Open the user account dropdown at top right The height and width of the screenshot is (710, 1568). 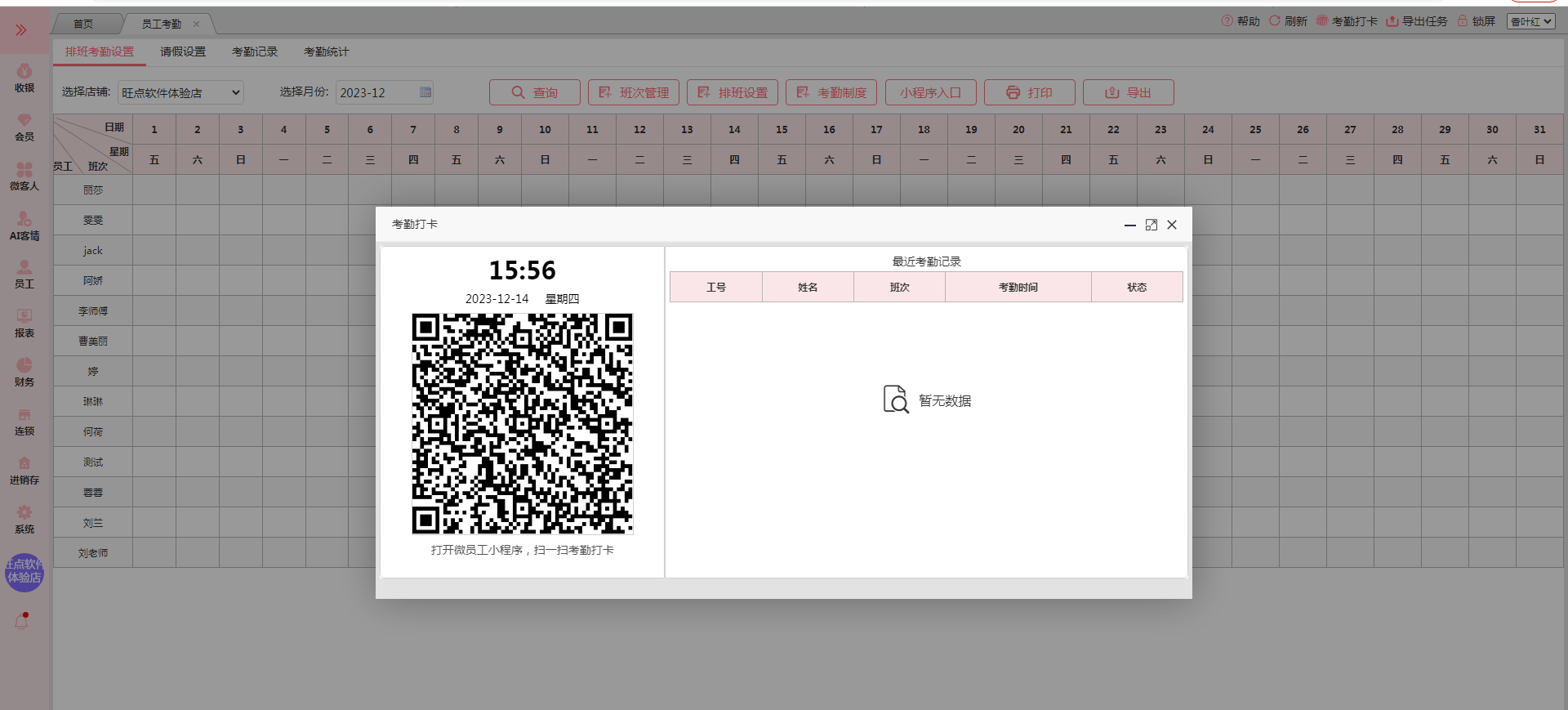[1530, 21]
